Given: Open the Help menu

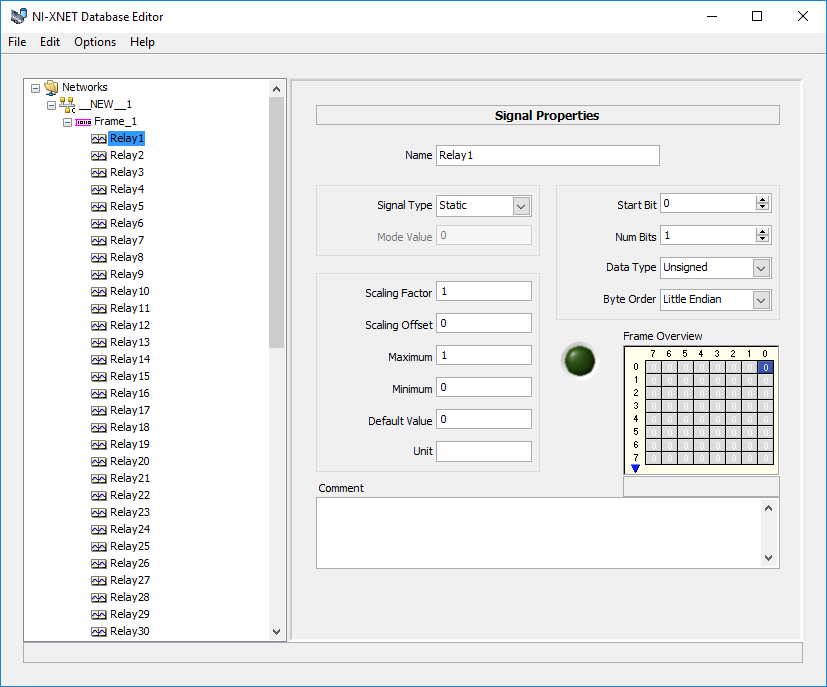Looking at the screenshot, I should (x=142, y=42).
